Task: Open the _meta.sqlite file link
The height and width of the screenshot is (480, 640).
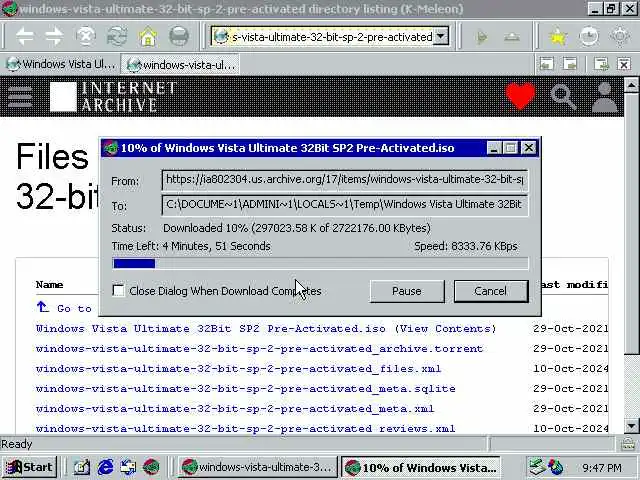Action: [245, 389]
